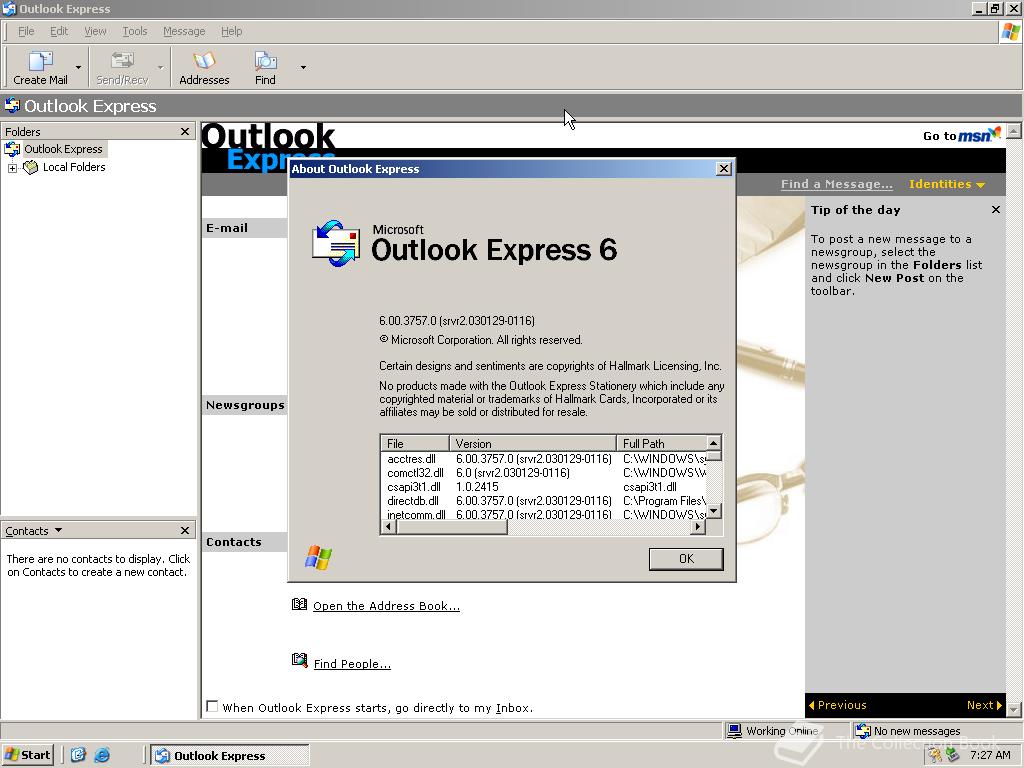The height and width of the screenshot is (768, 1024).
Task: Click the Windows logo in the About dialog
Action: (318, 558)
